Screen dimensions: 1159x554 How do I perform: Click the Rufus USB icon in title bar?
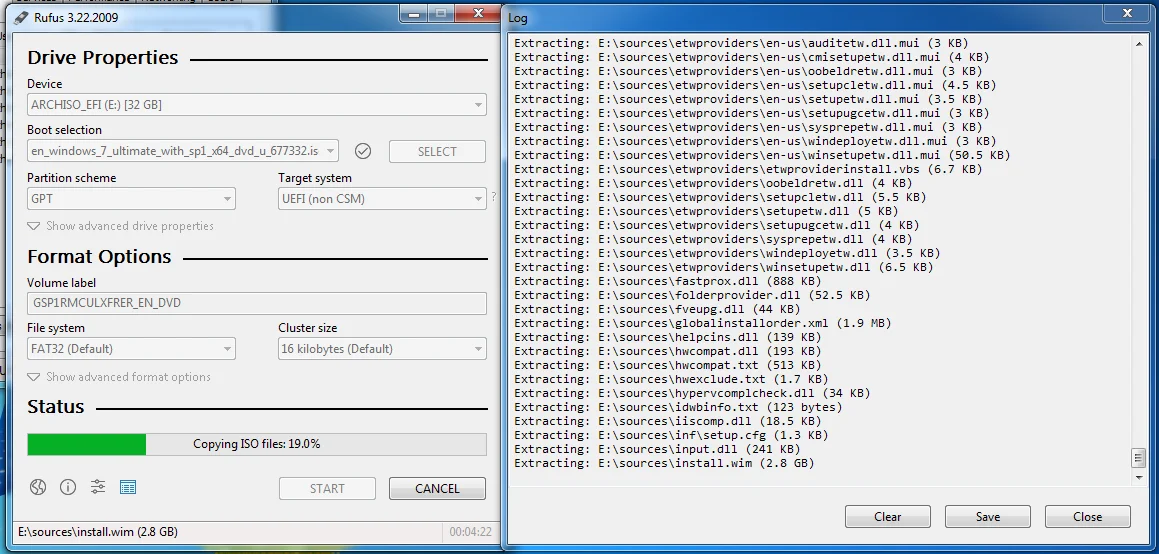tap(21, 17)
